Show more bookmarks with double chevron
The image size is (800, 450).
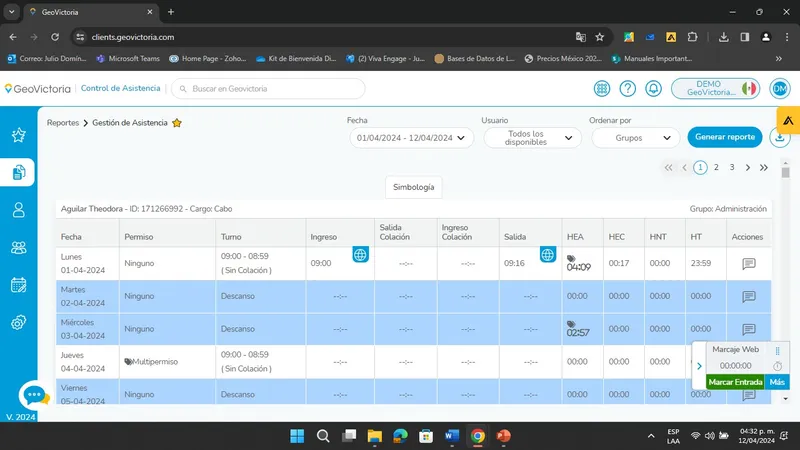[x=779, y=59]
